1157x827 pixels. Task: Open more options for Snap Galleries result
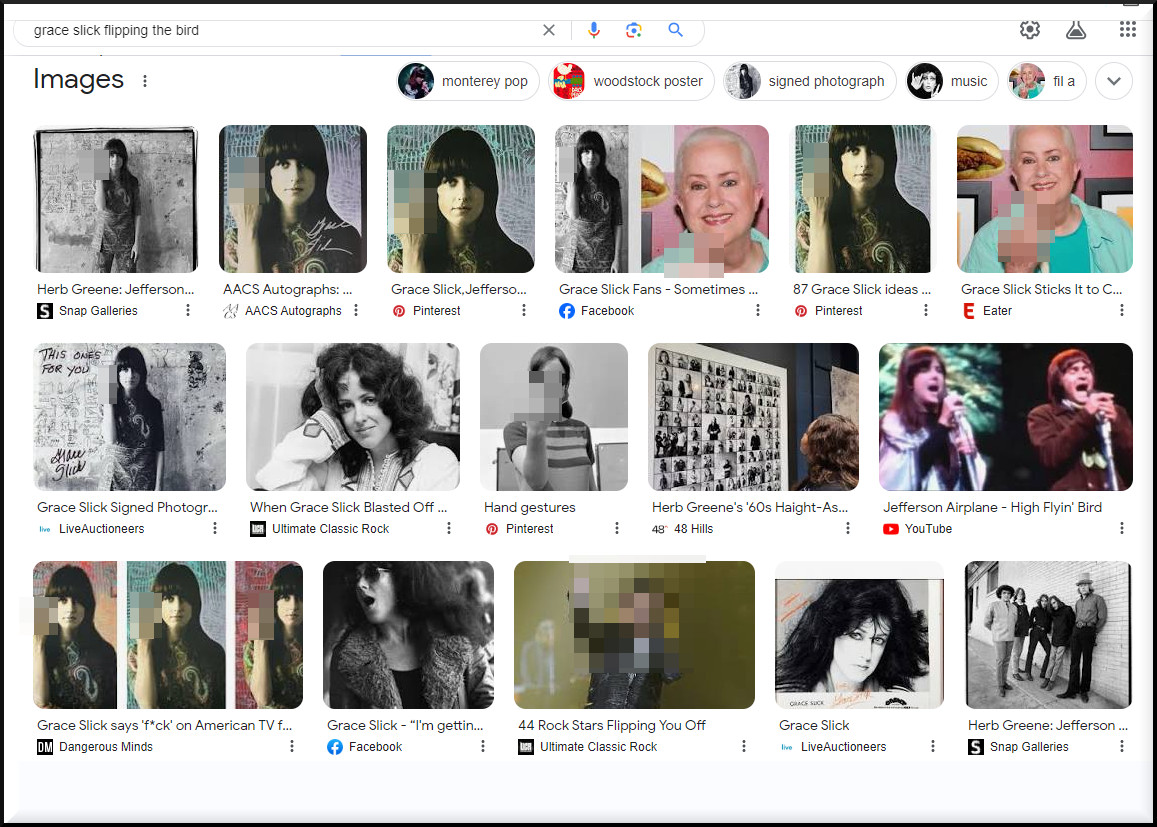(187, 311)
